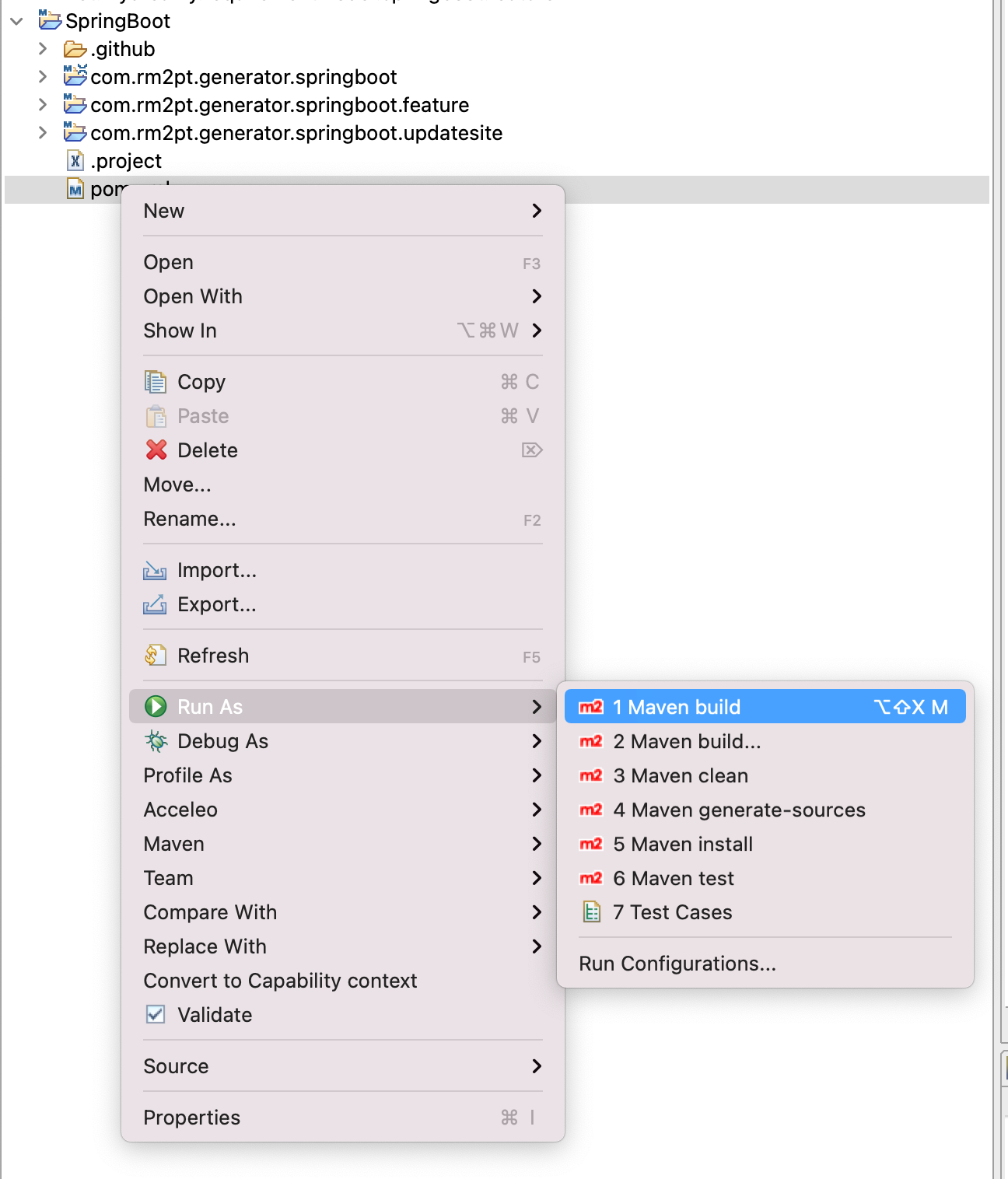This screenshot has height=1179, width=1008.
Task: Expand com.rm2pt.generator.springboot.updatesite node
Action: 43,133
